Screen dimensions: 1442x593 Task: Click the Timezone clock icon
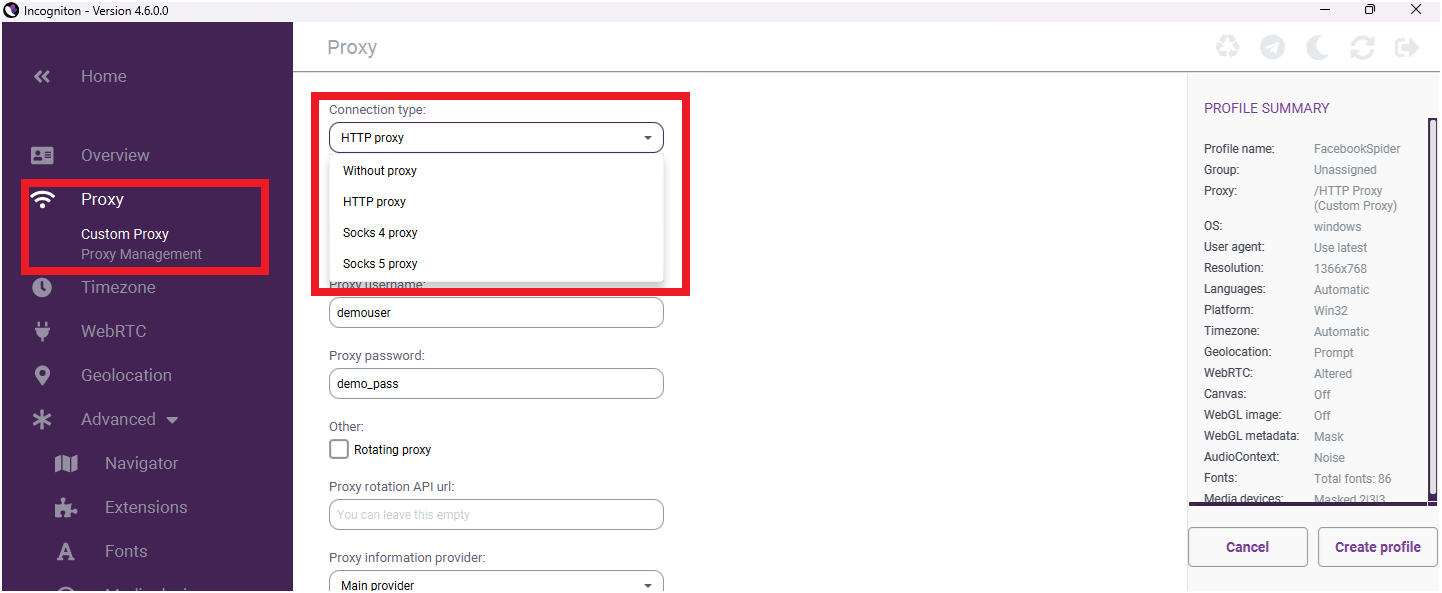(42, 287)
